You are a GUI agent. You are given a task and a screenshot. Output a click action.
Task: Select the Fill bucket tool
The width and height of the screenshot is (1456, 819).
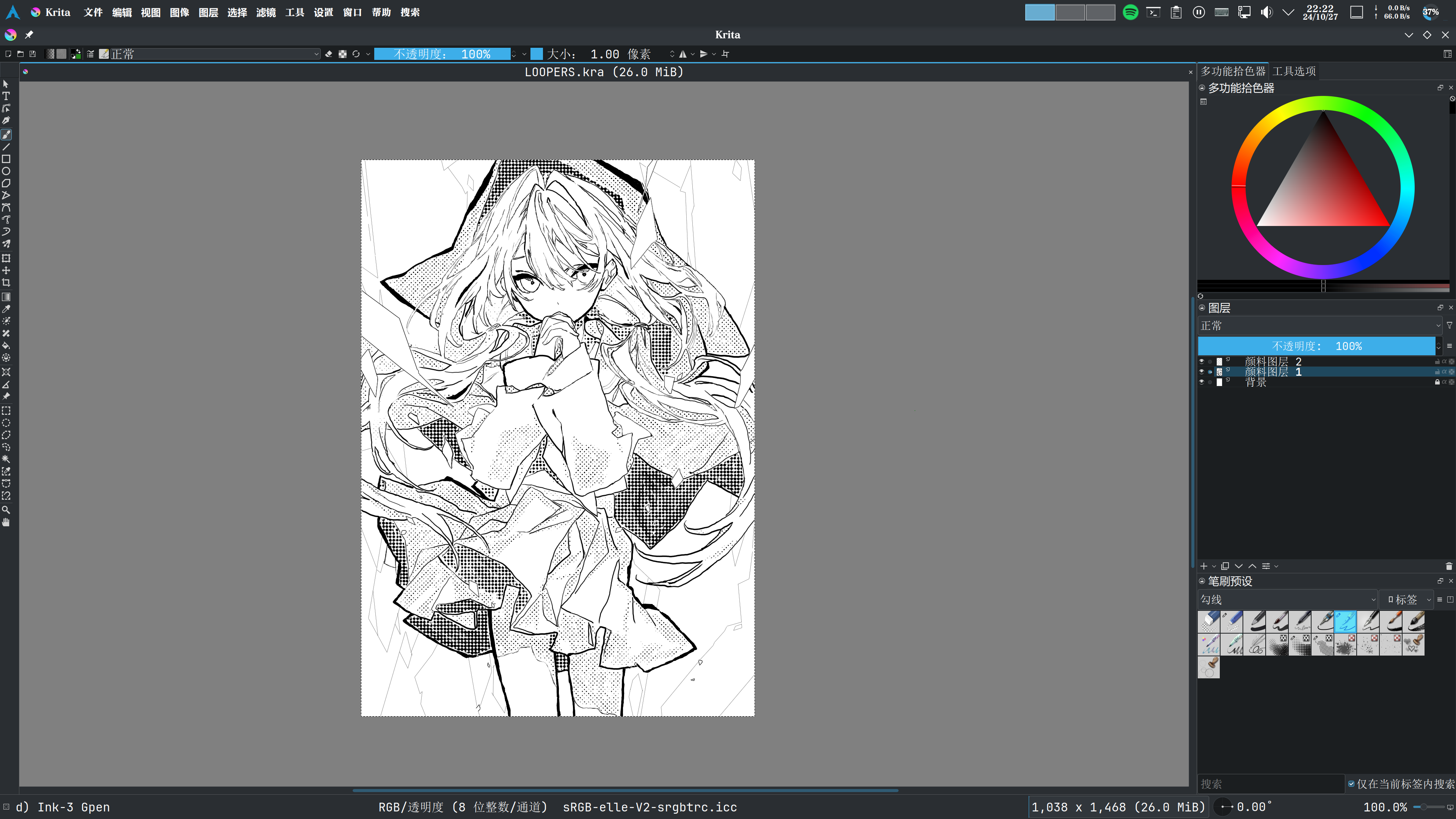(x=6, y=345)
